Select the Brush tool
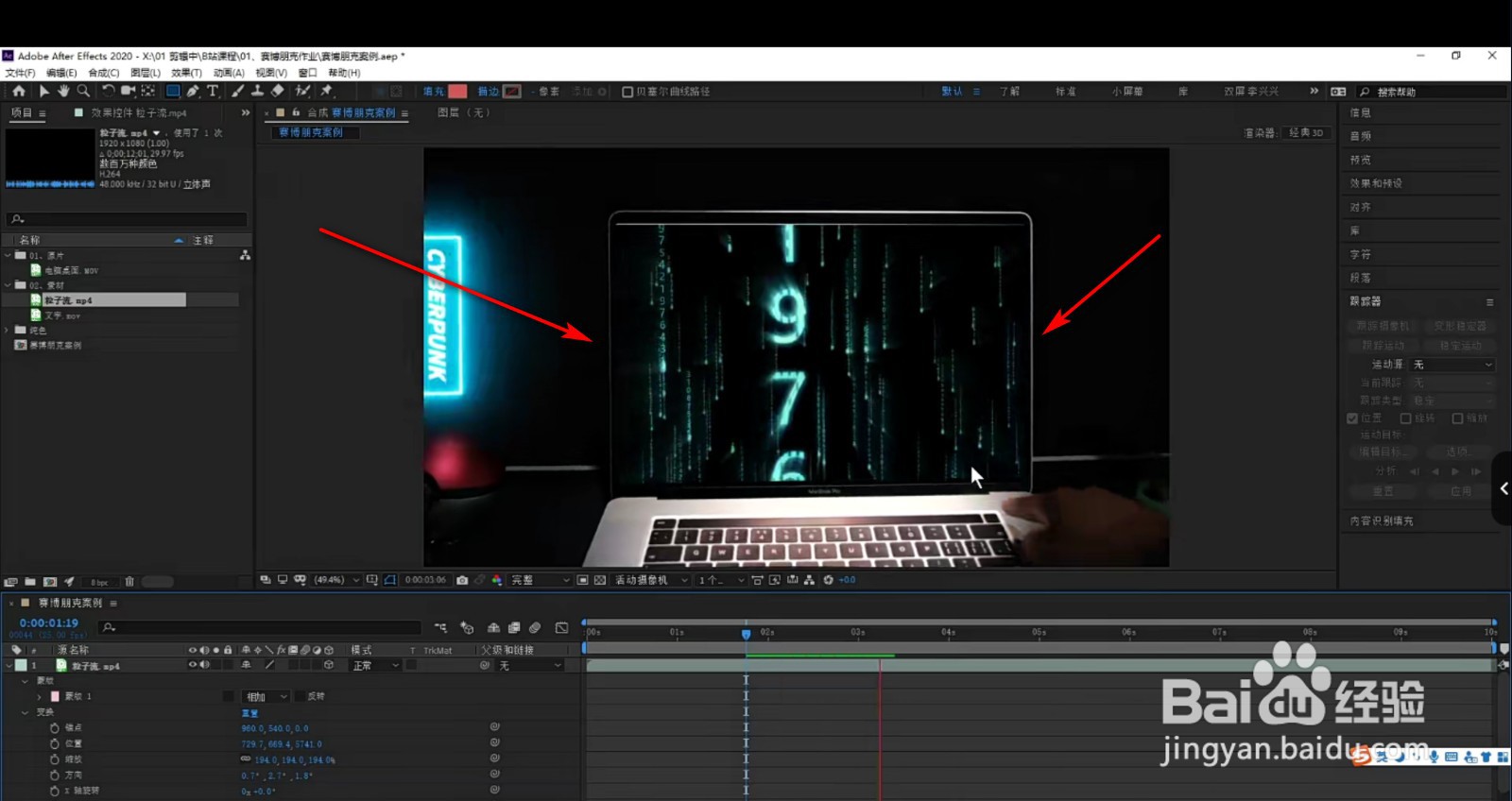1512x801 pixels. 237,91
